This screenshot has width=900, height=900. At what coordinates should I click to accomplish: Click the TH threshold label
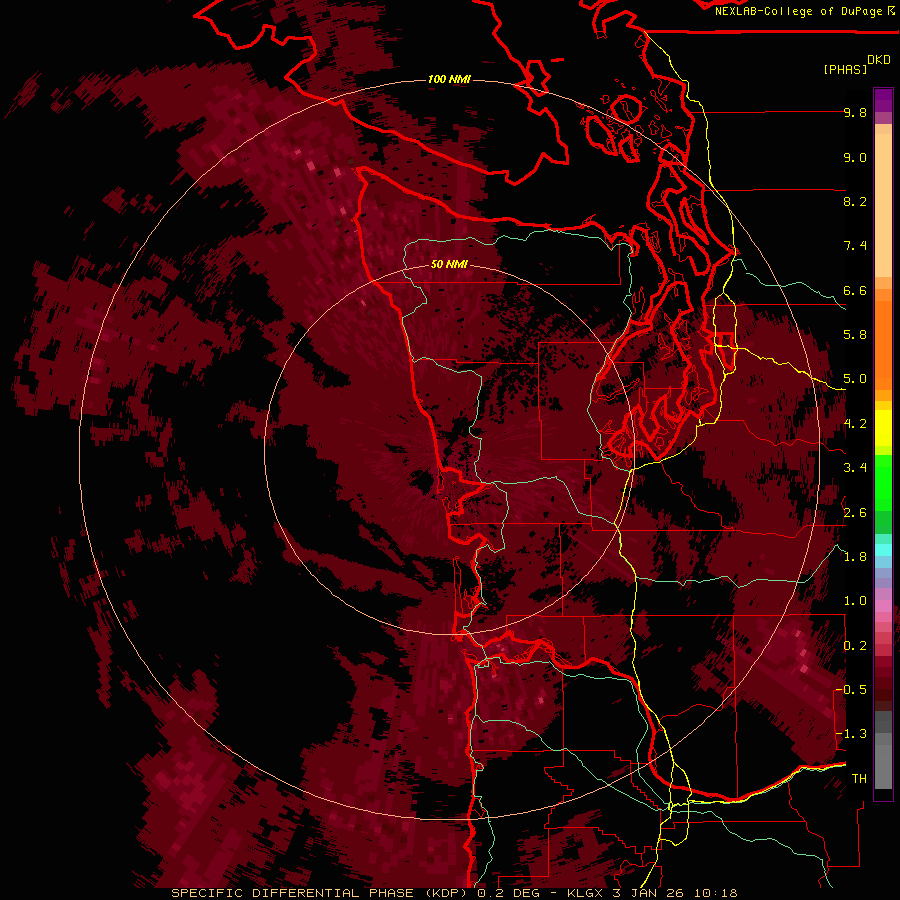859,779
